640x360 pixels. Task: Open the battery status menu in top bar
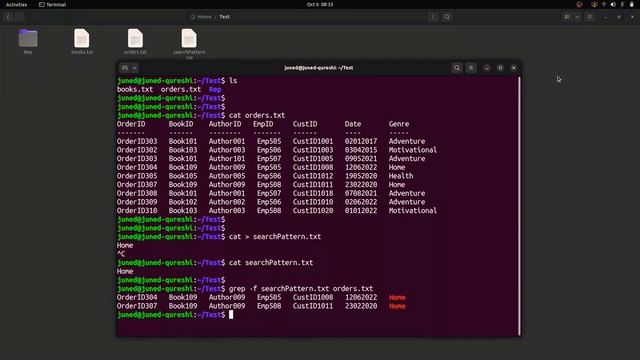(631, 4)
